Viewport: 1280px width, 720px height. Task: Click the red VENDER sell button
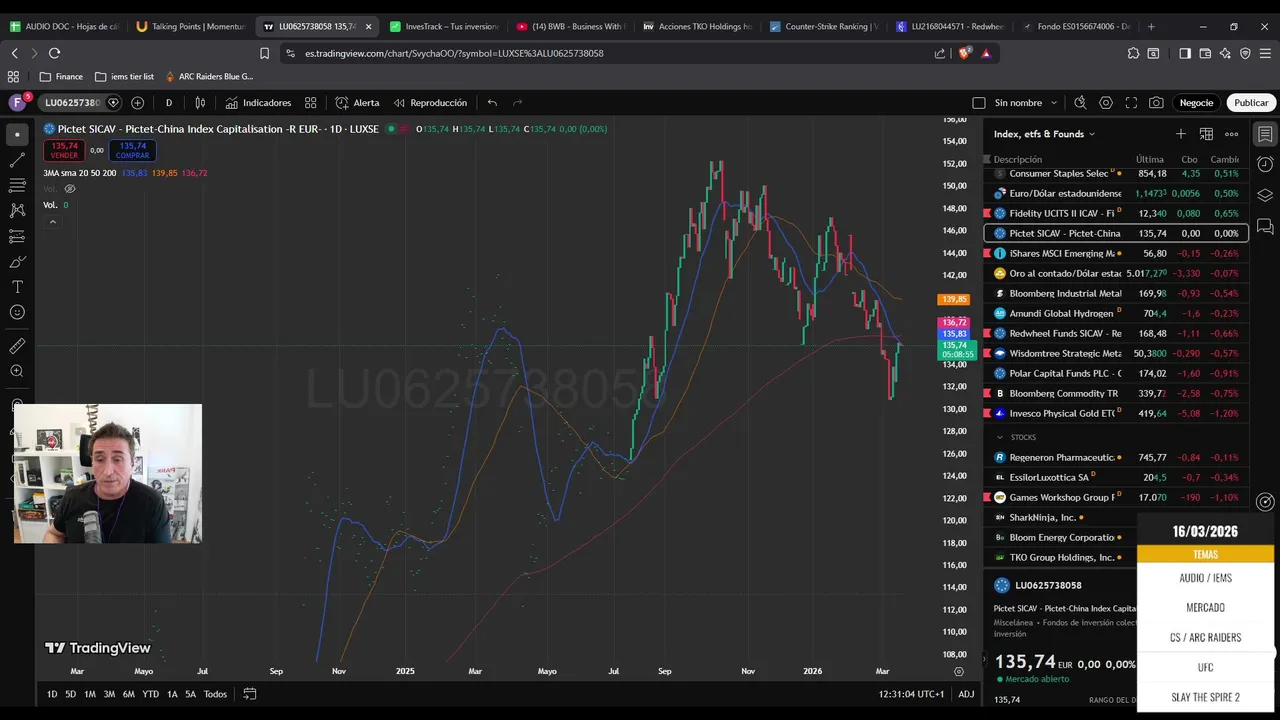64,151
